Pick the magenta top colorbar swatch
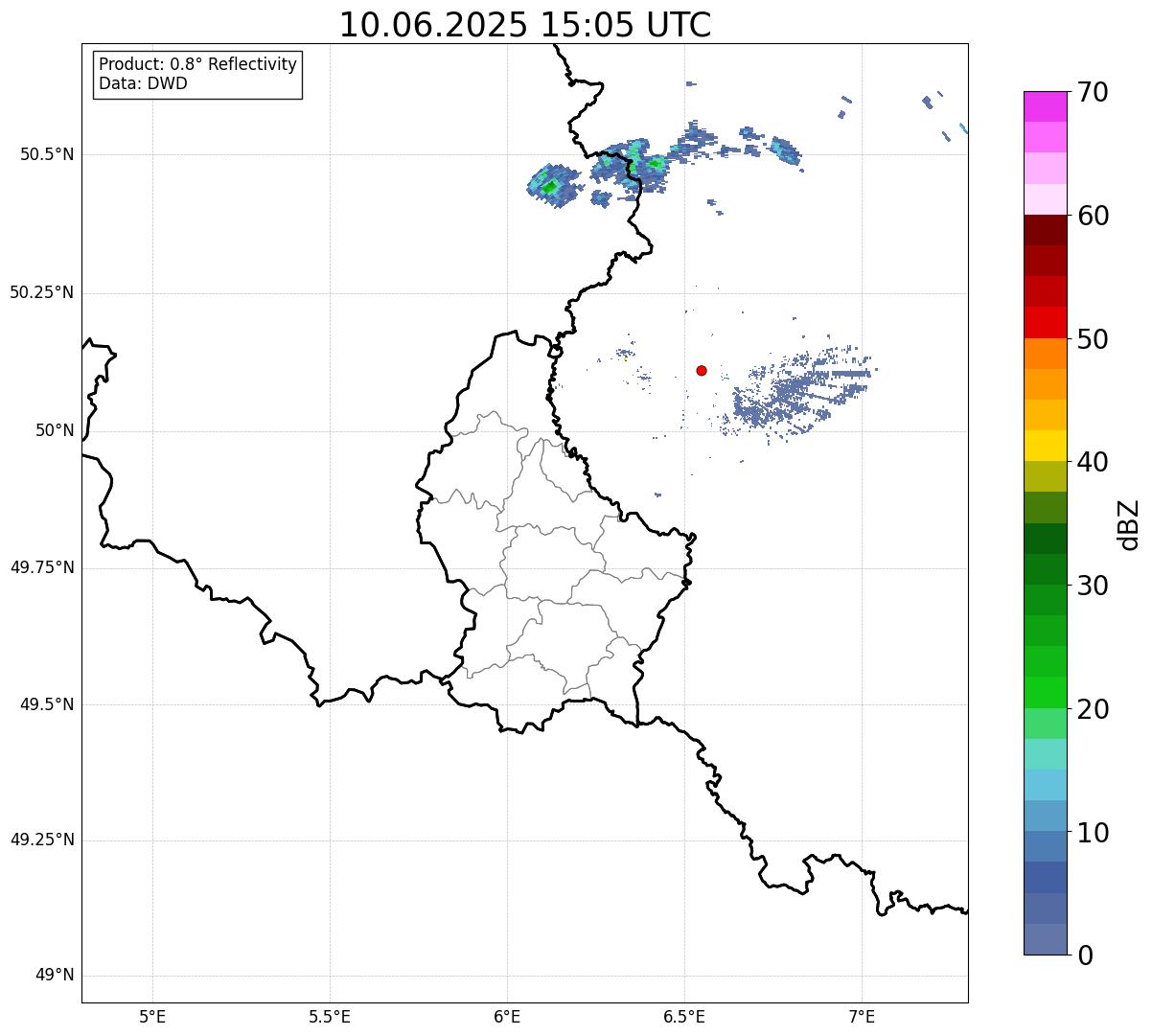This screenshot has height=1036, width=1152. [1045, 106]
